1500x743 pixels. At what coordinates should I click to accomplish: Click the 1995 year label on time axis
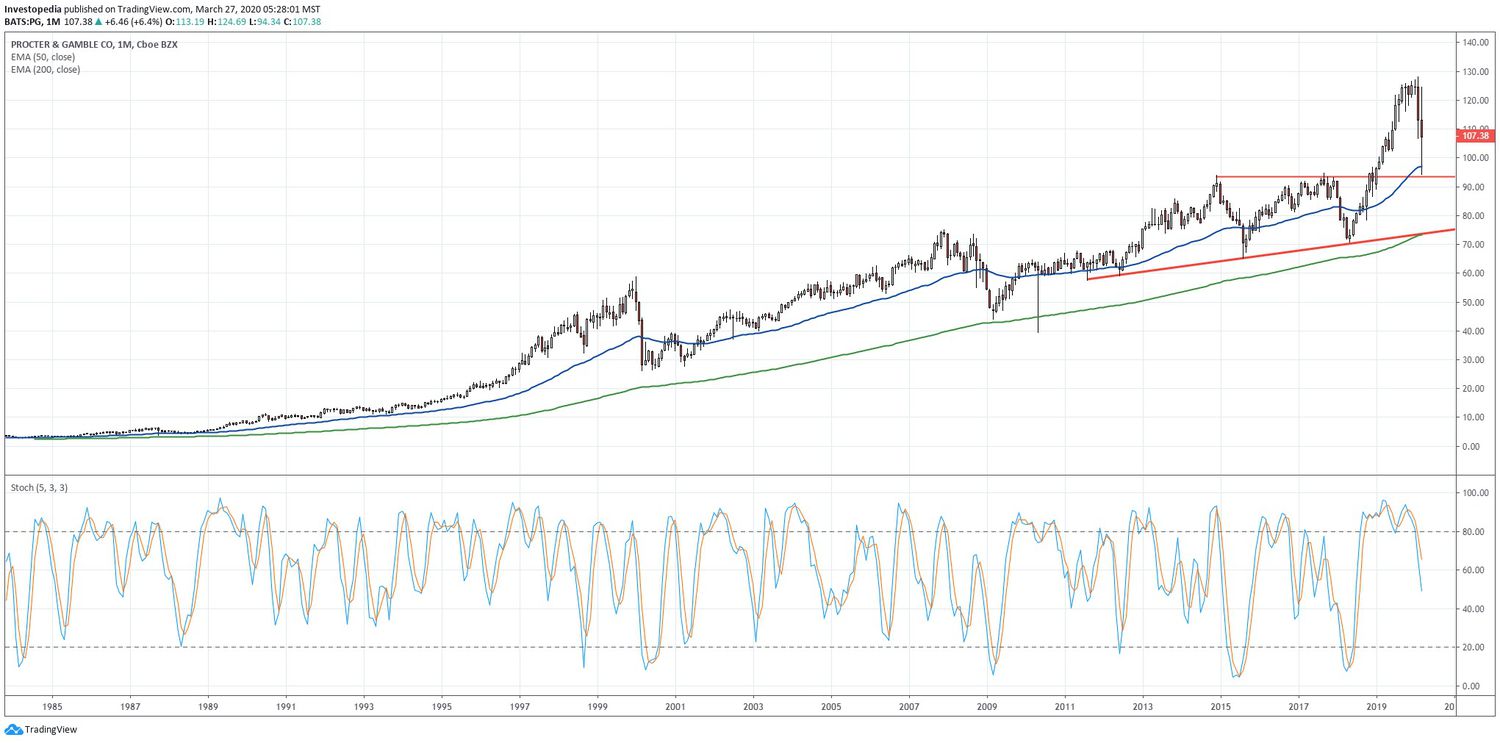pyautogui.click(x=442, y=707)
